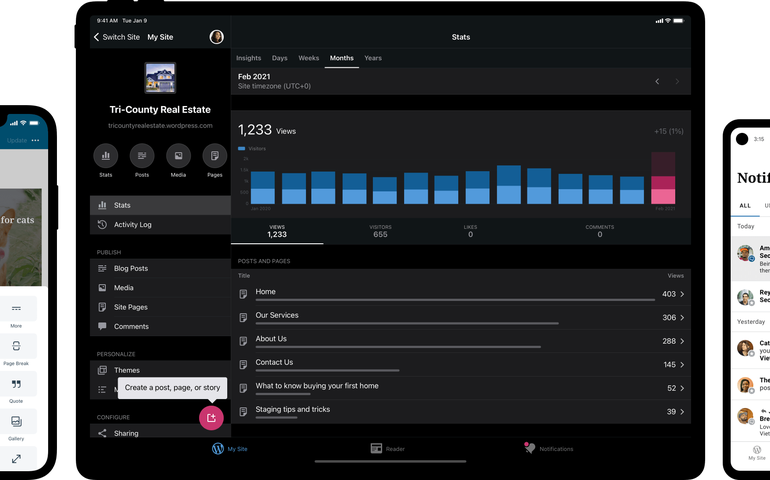
Task: Open the Media round icon button
Action: (x=178, y=155)
